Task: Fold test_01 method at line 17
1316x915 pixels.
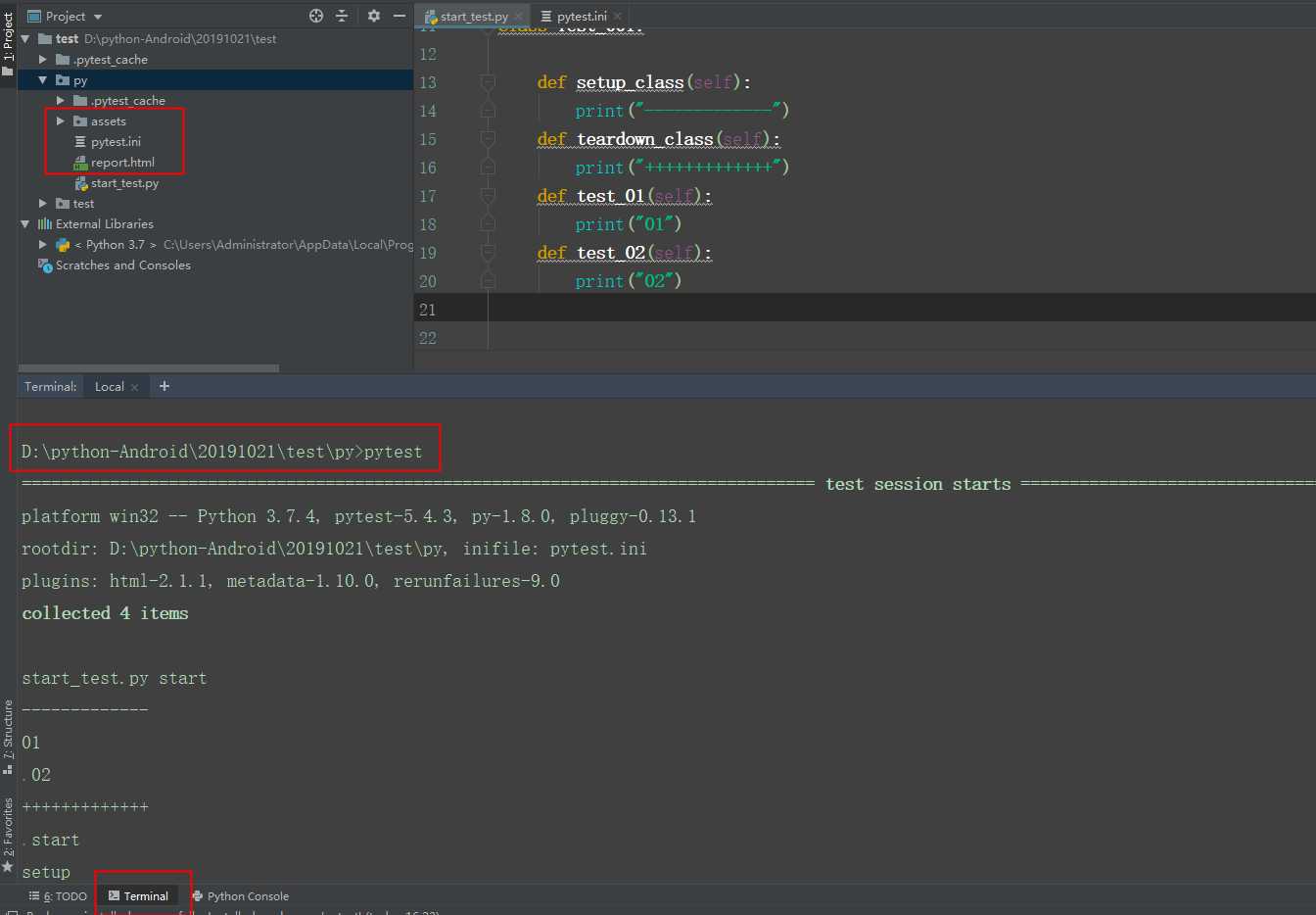Action: tap(488, 196)
